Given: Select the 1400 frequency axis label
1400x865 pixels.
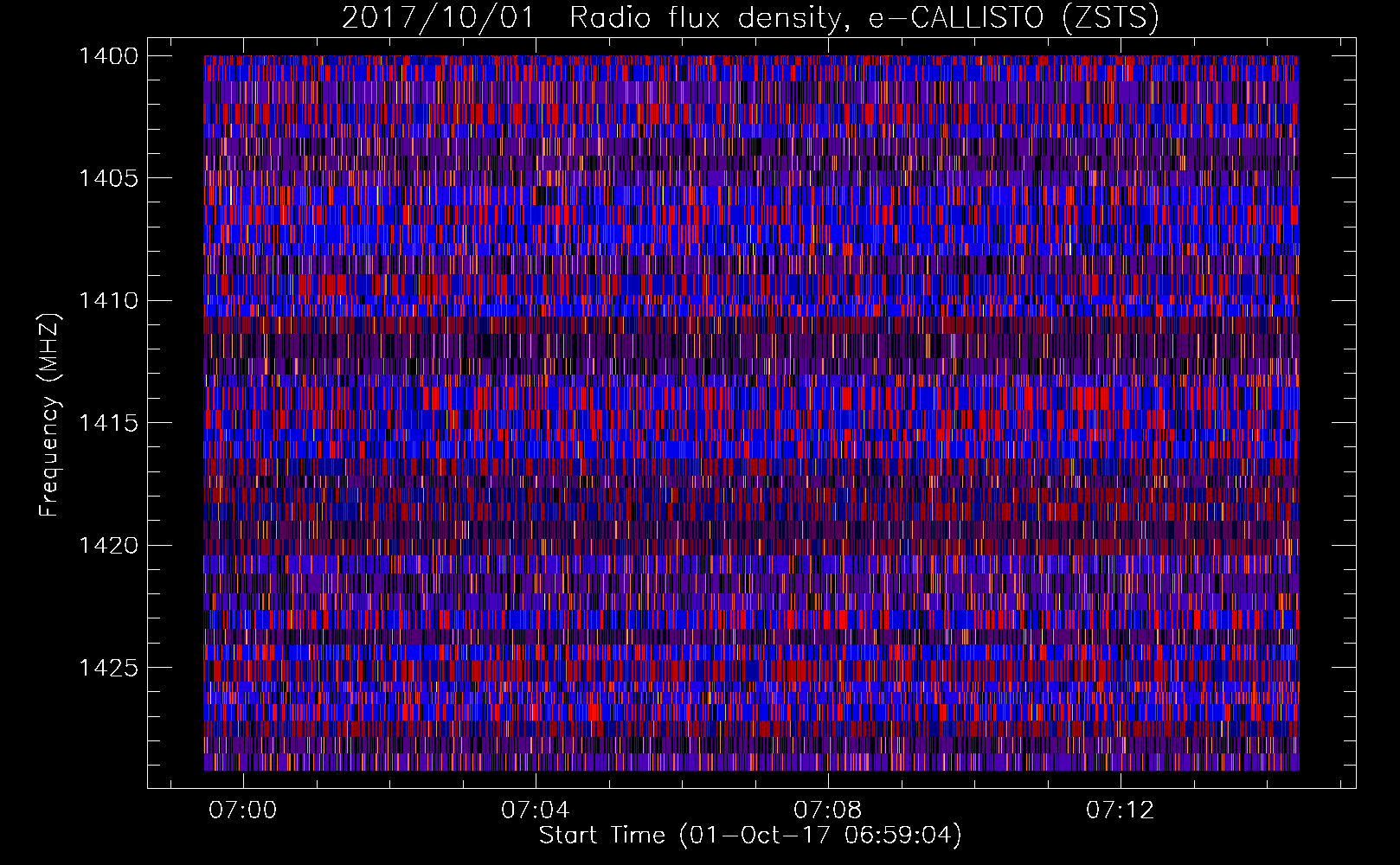Looking at the screenshot, I should (108, 56).
